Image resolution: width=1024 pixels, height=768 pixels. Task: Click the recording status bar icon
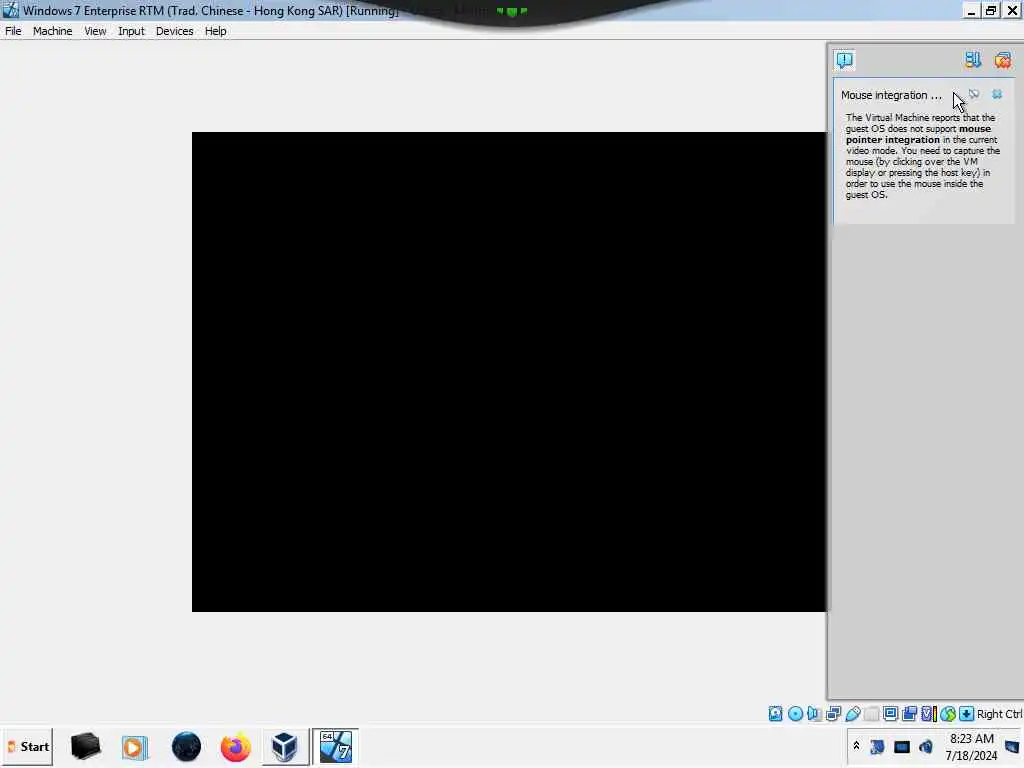pos(909,714)
